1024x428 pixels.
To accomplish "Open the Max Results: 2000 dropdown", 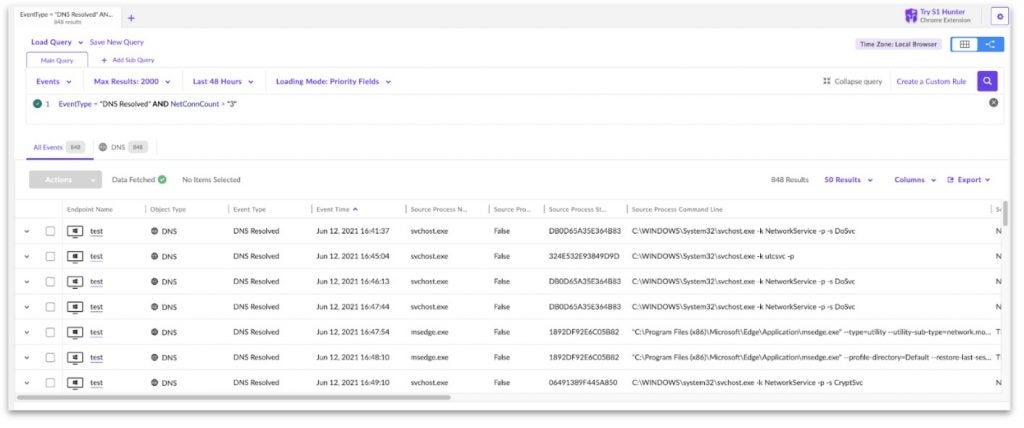I will coord(132,81).
